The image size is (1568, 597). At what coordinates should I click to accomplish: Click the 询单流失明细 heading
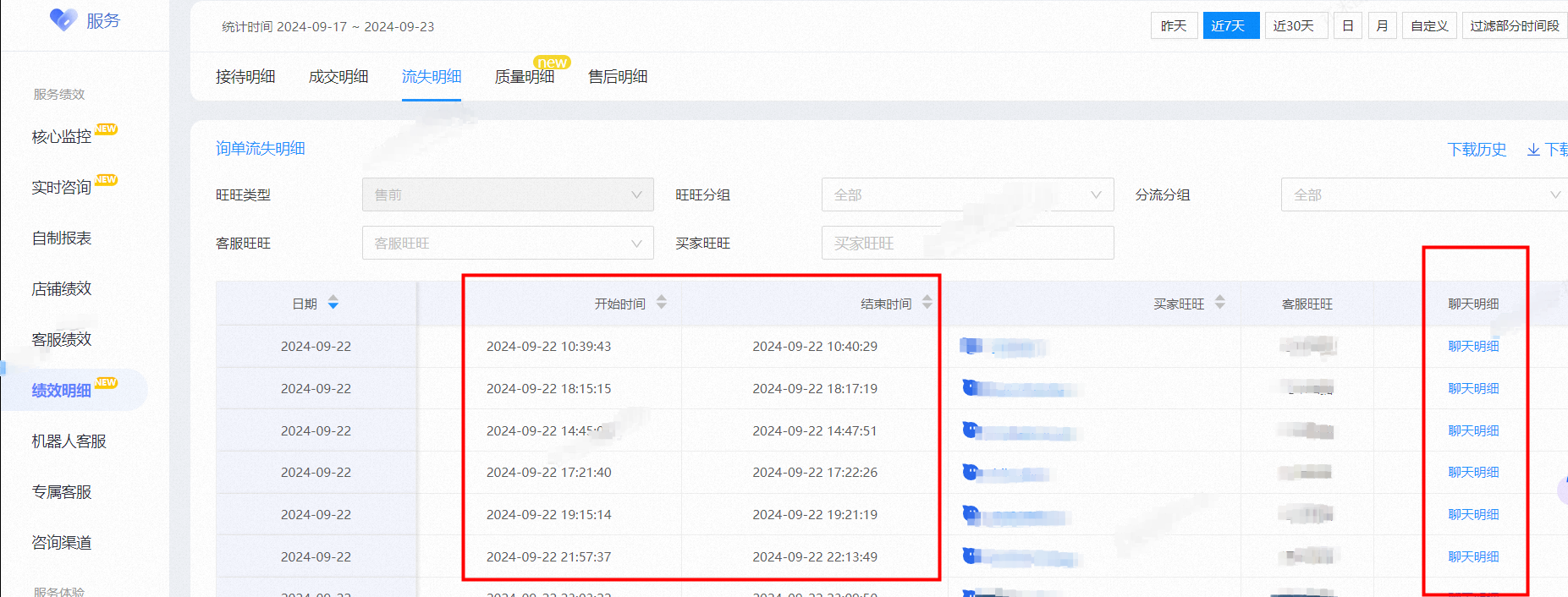(x=260, y=148)
